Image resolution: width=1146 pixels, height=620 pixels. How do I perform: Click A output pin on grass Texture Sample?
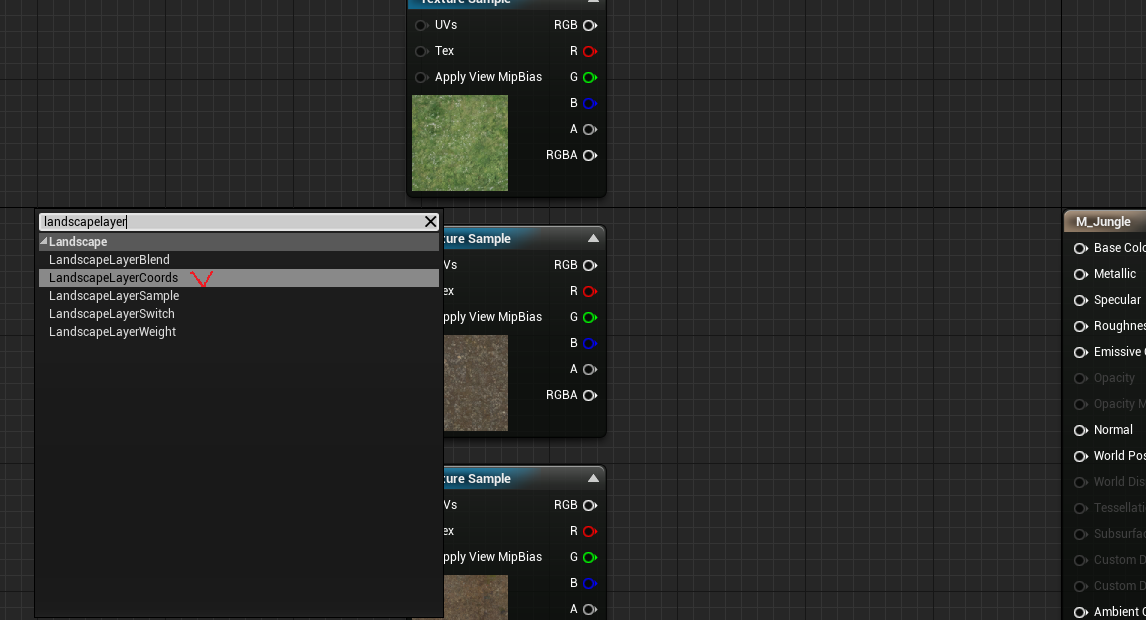590,129
